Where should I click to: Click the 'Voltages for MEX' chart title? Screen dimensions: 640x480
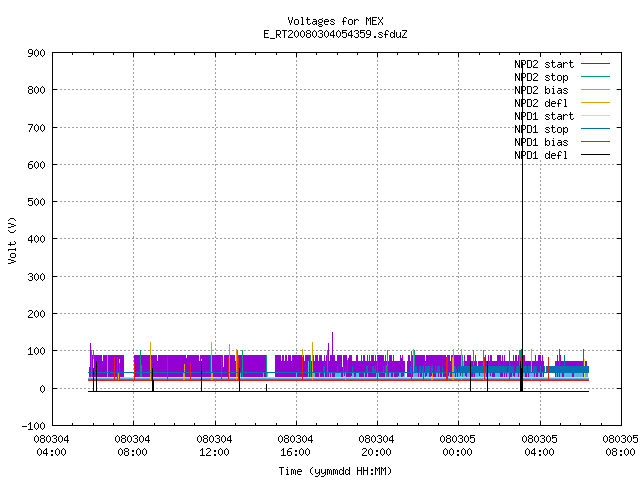coord(335,21)
